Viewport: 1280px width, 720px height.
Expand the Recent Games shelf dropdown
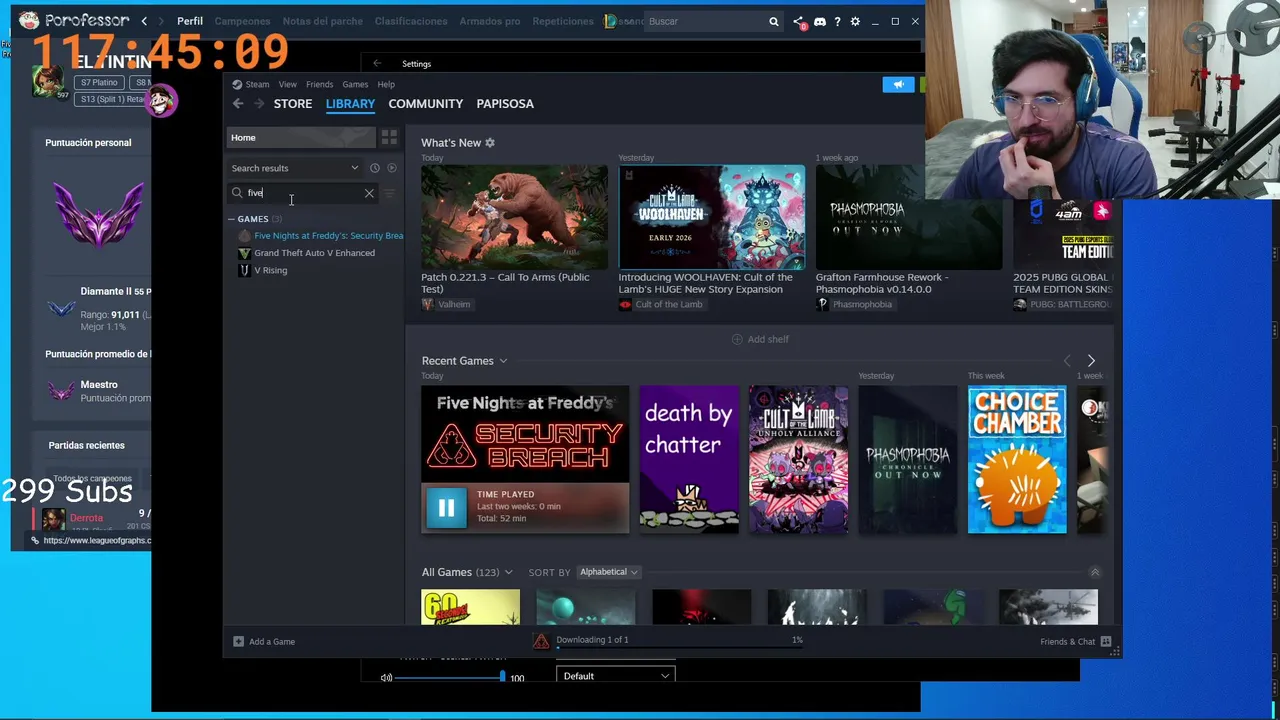pyautogui.click(x=503, y=361)
